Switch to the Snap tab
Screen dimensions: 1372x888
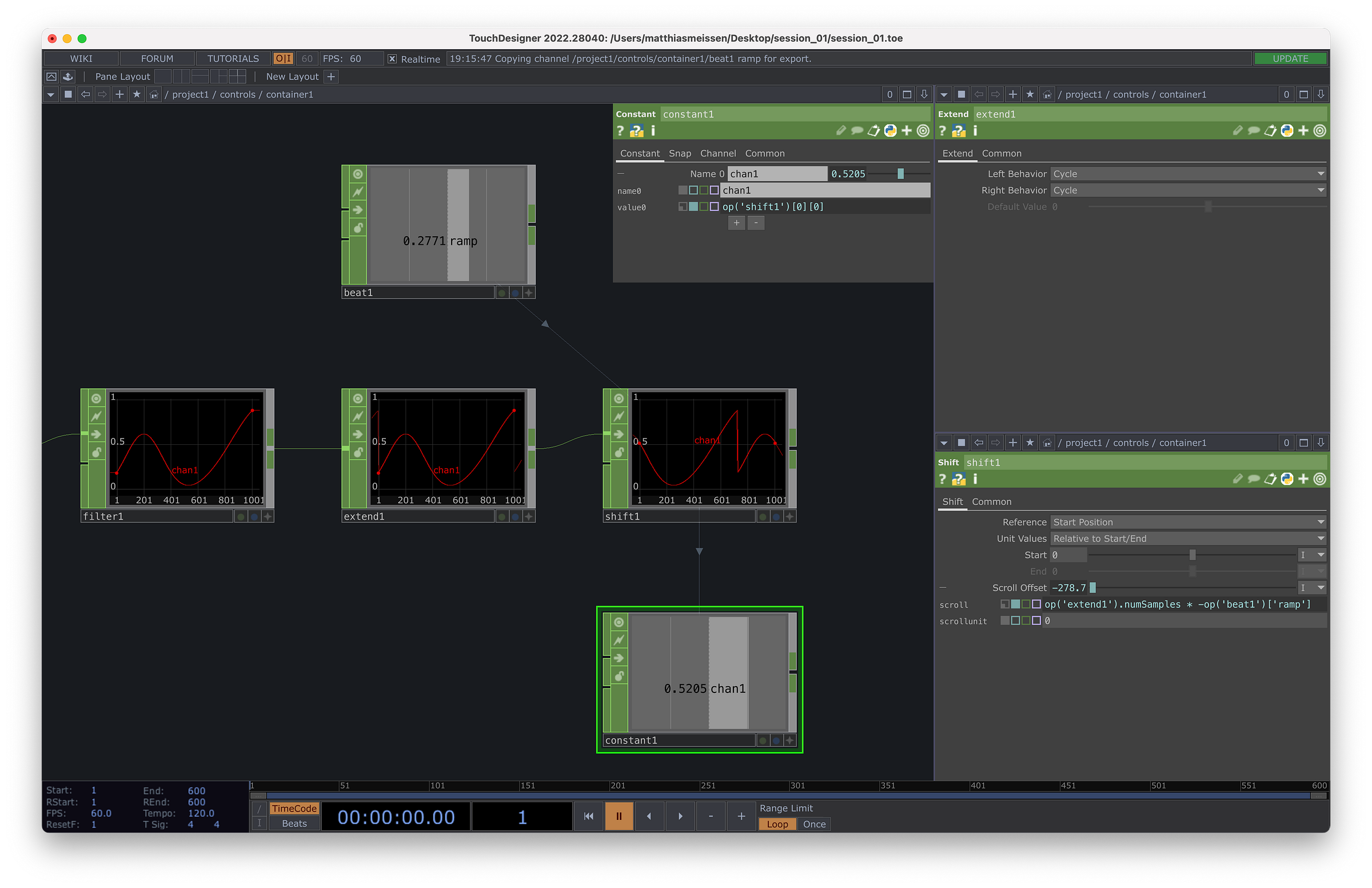click(680, 153)
